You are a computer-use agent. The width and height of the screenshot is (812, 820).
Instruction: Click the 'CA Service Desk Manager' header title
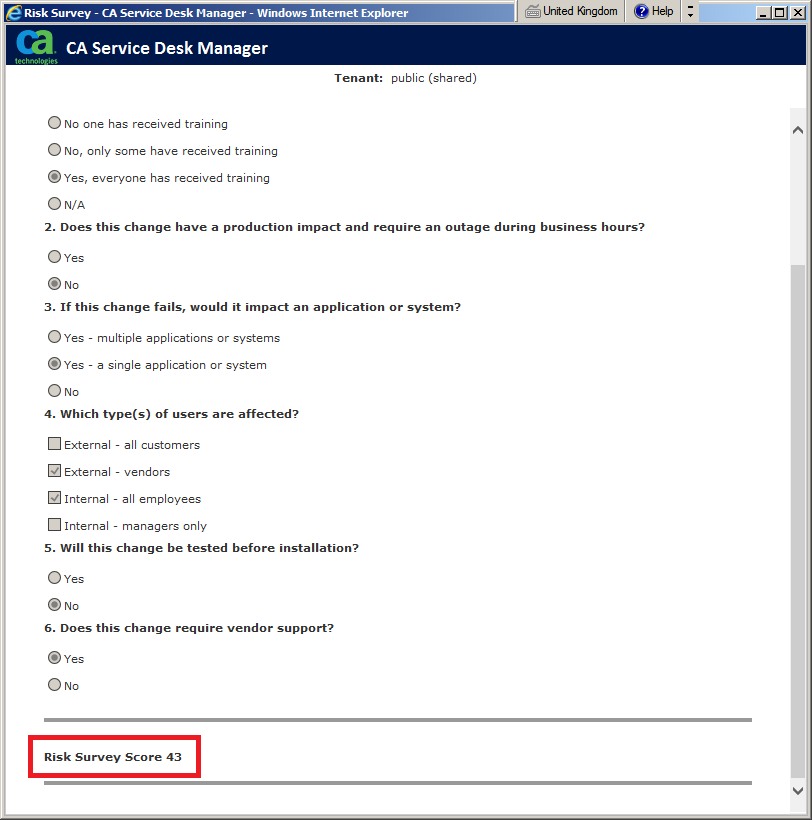point(167,48)
